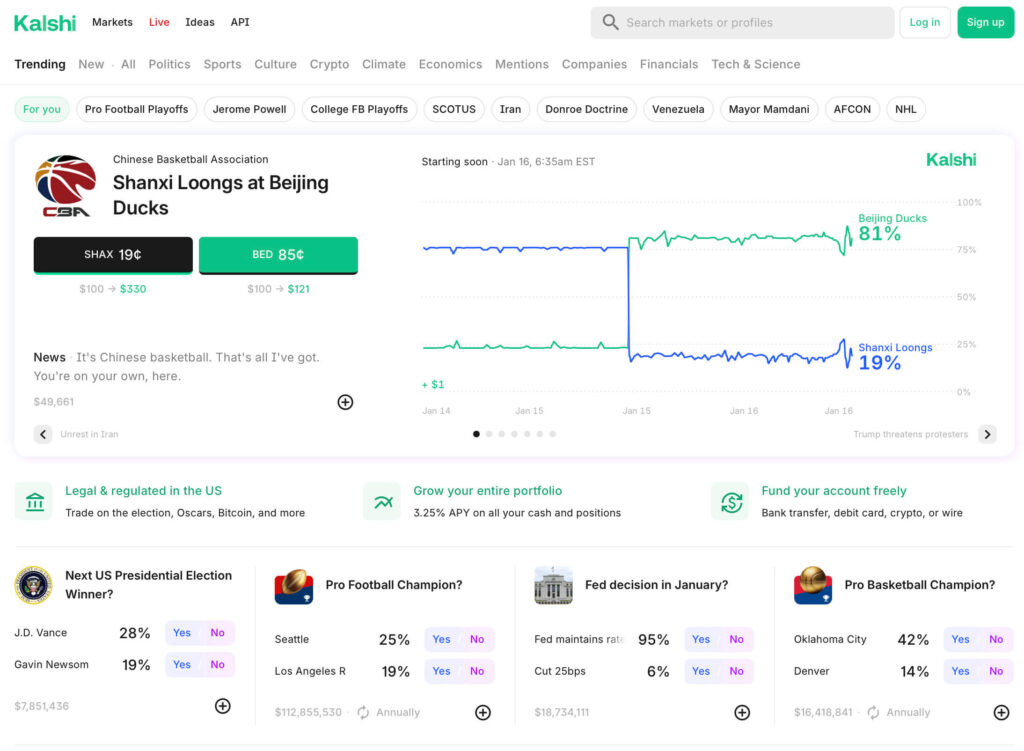The image size is (1024, 751).
Task: Open the Live menu item
Action: tap(159, 22)
